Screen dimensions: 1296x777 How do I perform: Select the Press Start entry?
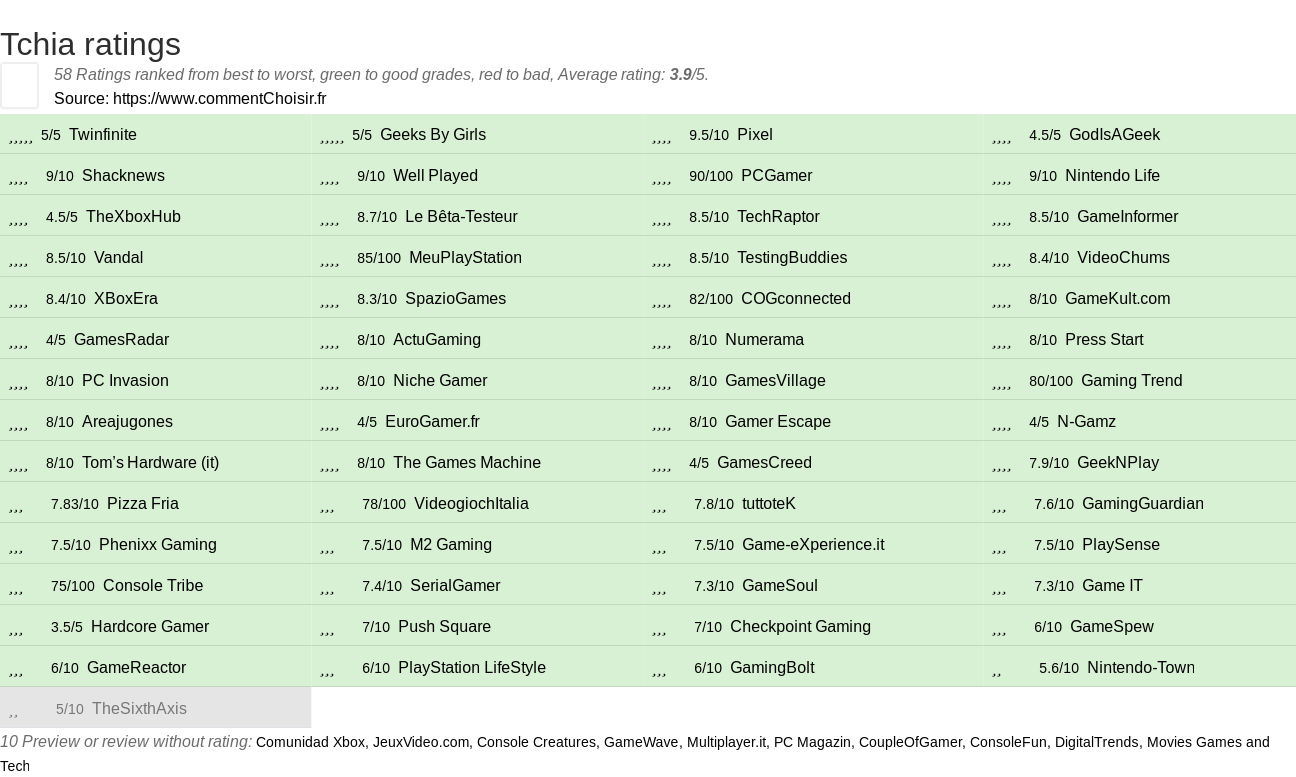(1140, 339)
